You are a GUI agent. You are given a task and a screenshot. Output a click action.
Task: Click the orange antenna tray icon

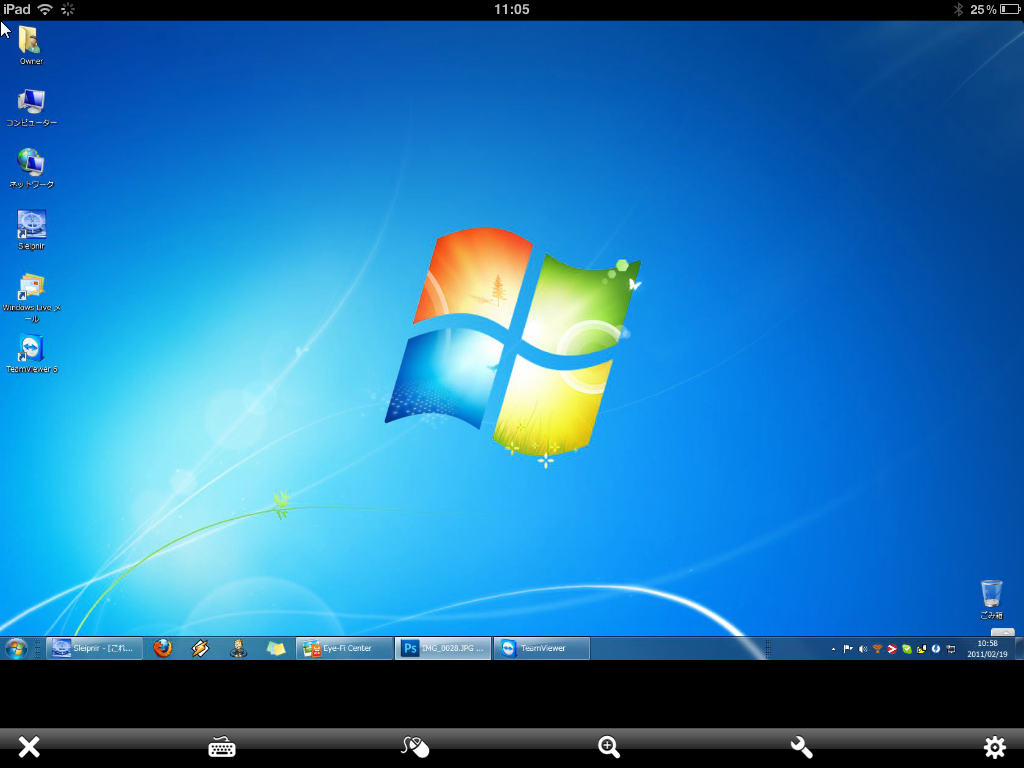[x=877, y=649]
